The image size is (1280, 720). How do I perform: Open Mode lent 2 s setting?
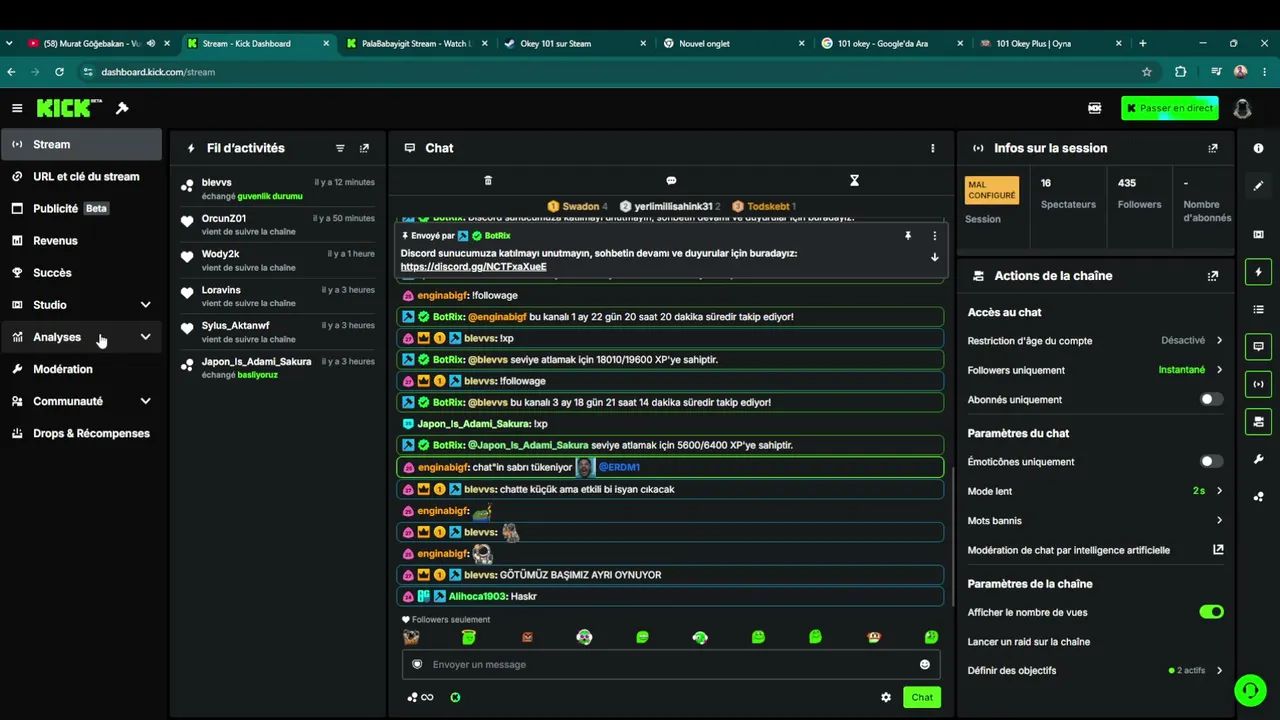click(1095, 491)
